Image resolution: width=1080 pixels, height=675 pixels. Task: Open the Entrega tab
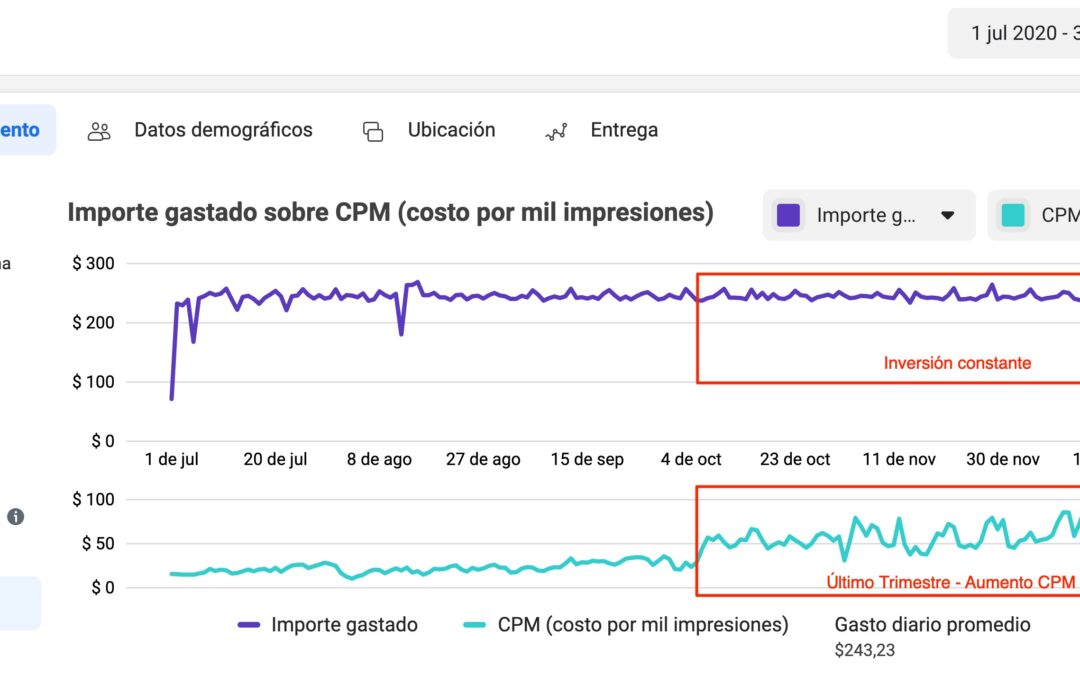pos(623,129)
